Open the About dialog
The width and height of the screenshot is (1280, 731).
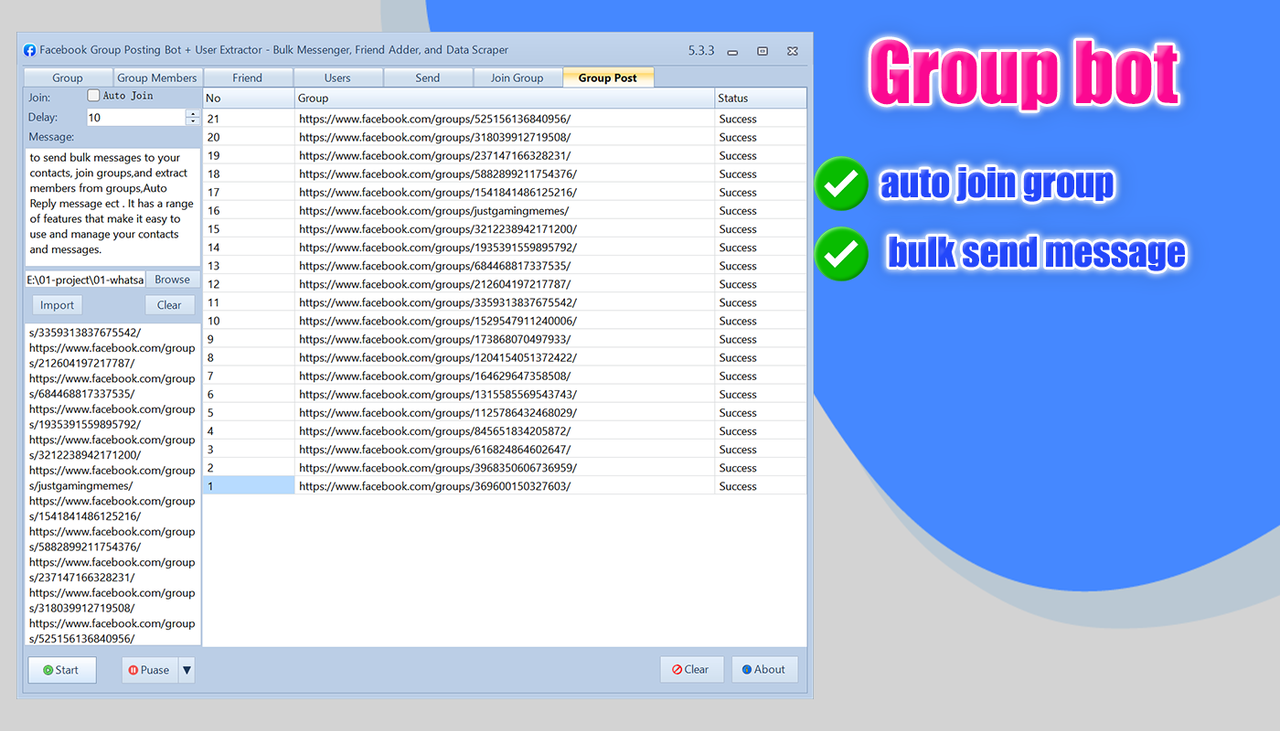(x=764, y=670)
